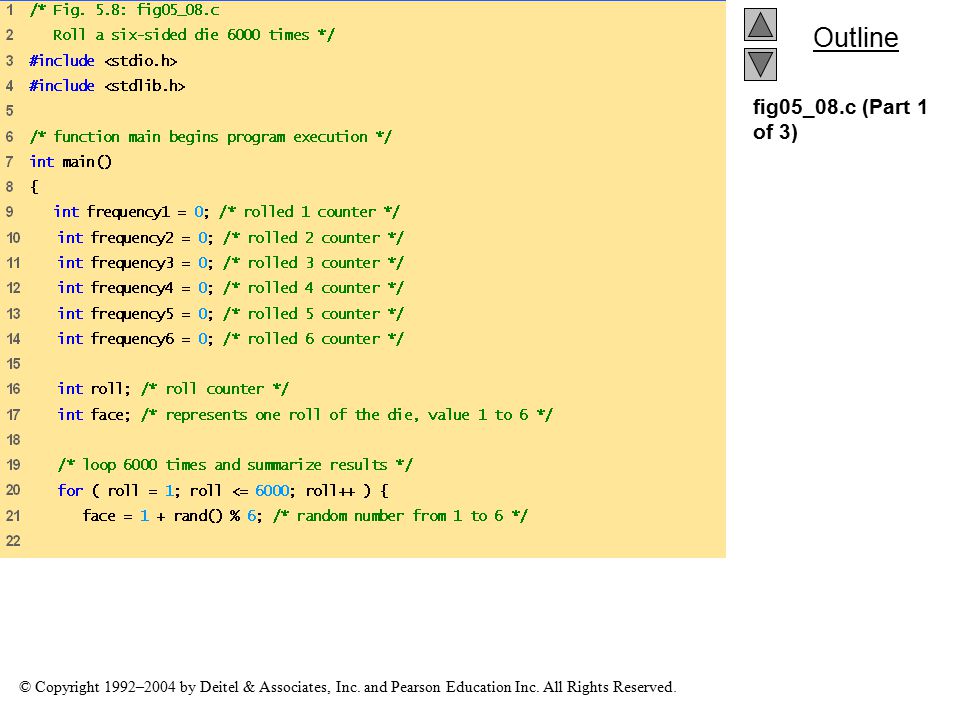Image resolution: width=960 pixels, height=720 pixels.
Task: Click the 'rolled 6 counter' comment
Action: click(x=313, y=339)
